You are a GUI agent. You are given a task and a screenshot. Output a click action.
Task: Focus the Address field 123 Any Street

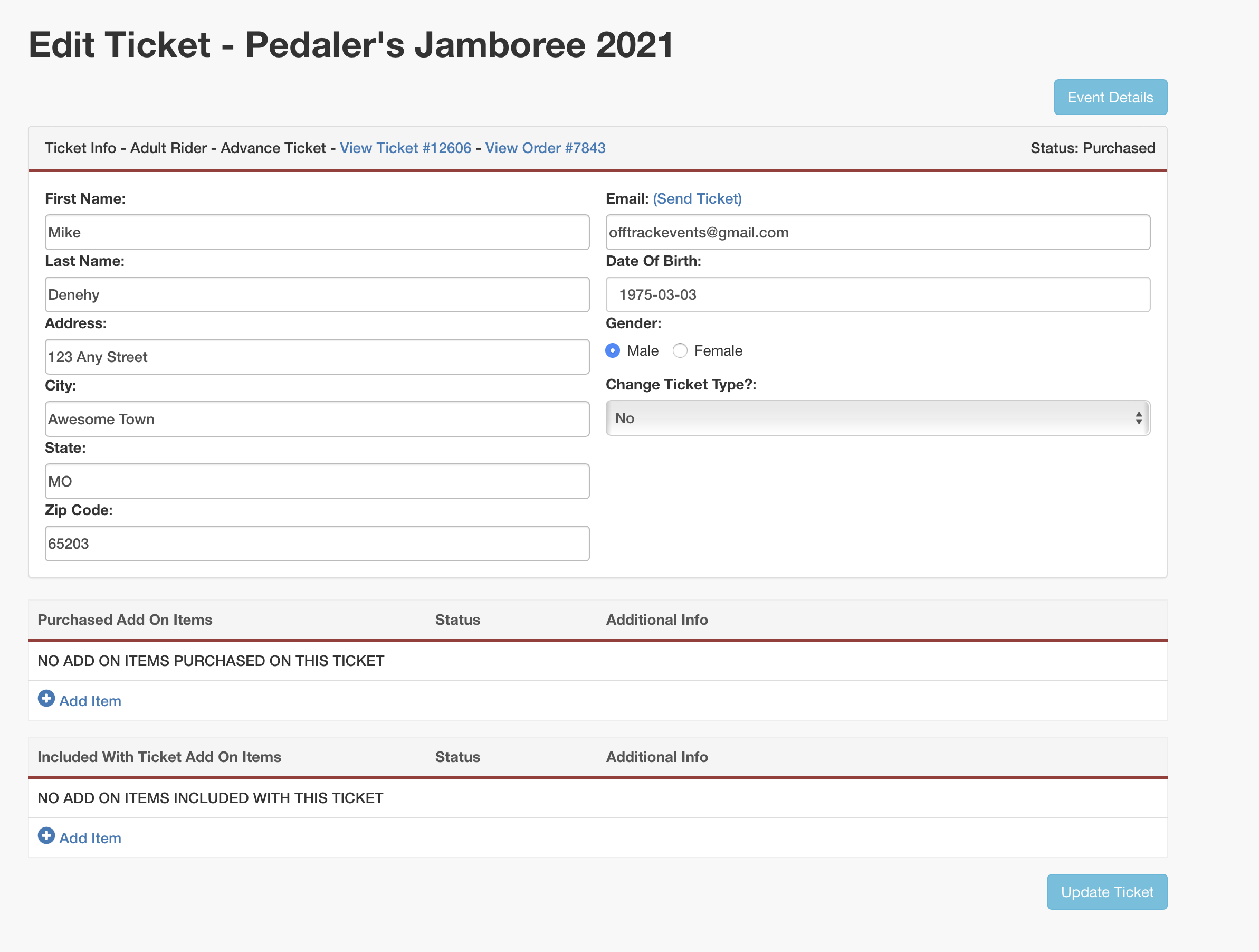(317, 357)
